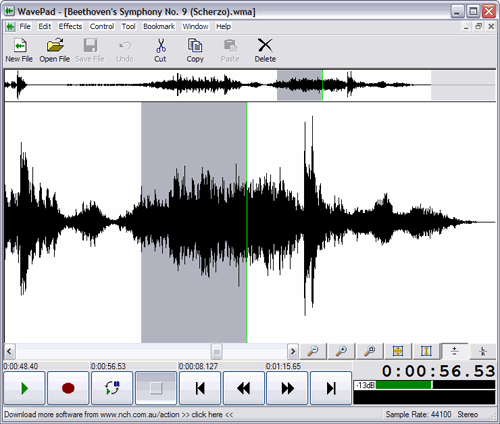Fast forward the audio
500x424 pixels.
click(287, 388)
